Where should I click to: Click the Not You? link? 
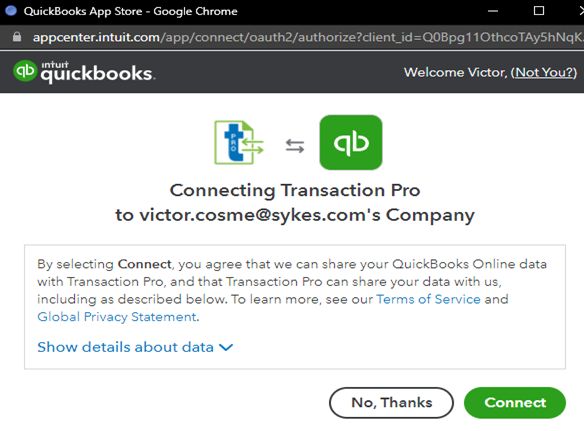click(544, 72)
